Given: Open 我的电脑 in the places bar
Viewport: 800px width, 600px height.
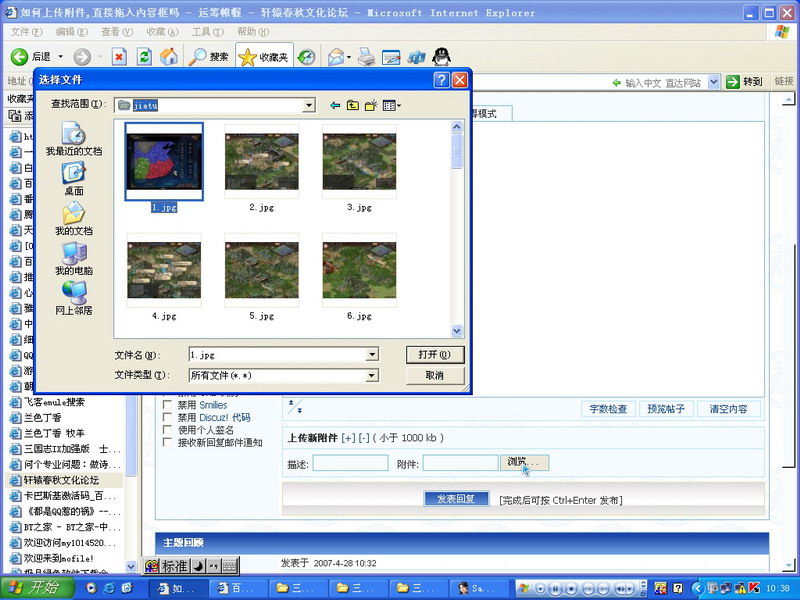Looking at the screenshot, I should tap(73, 258).
